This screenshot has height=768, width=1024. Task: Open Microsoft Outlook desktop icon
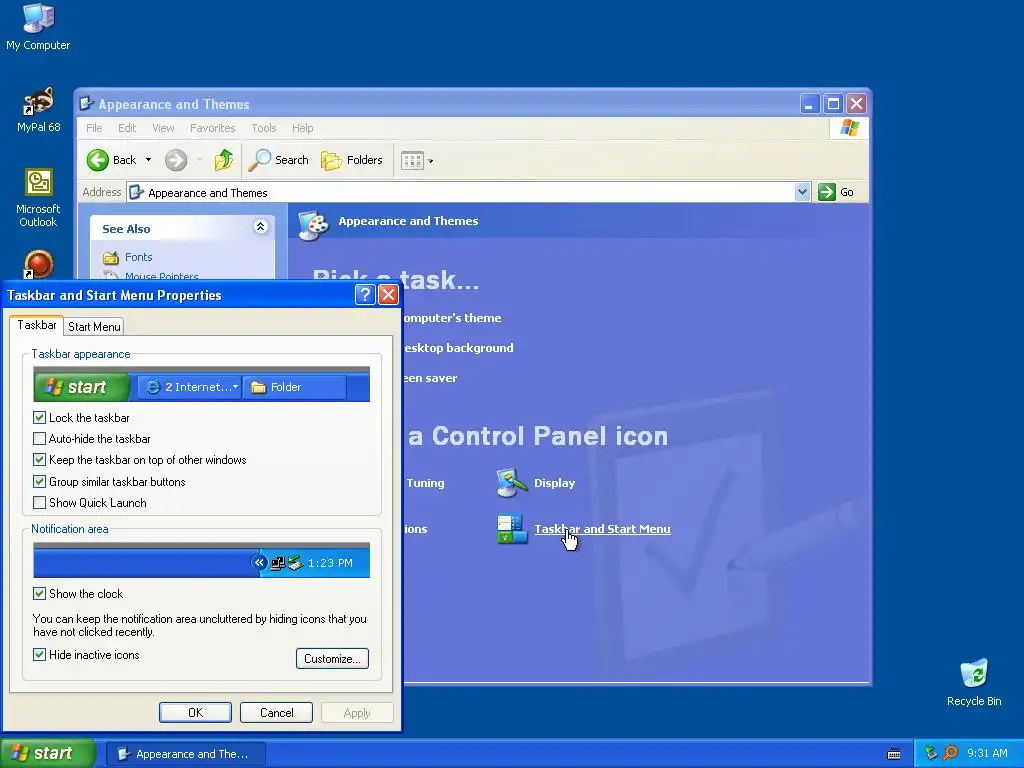point(38,198)
